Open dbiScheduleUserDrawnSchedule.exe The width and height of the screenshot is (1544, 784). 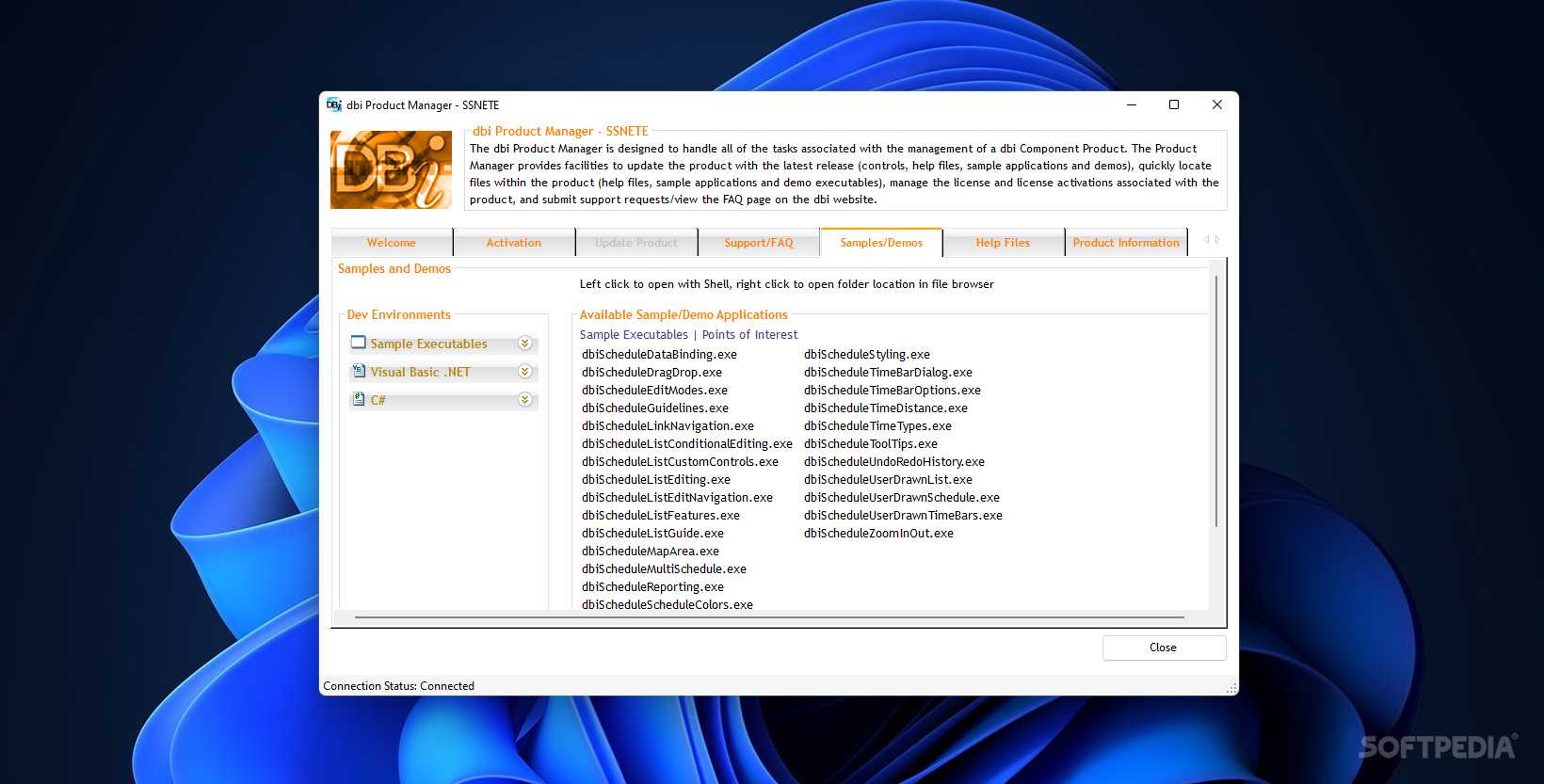(902, 498)
